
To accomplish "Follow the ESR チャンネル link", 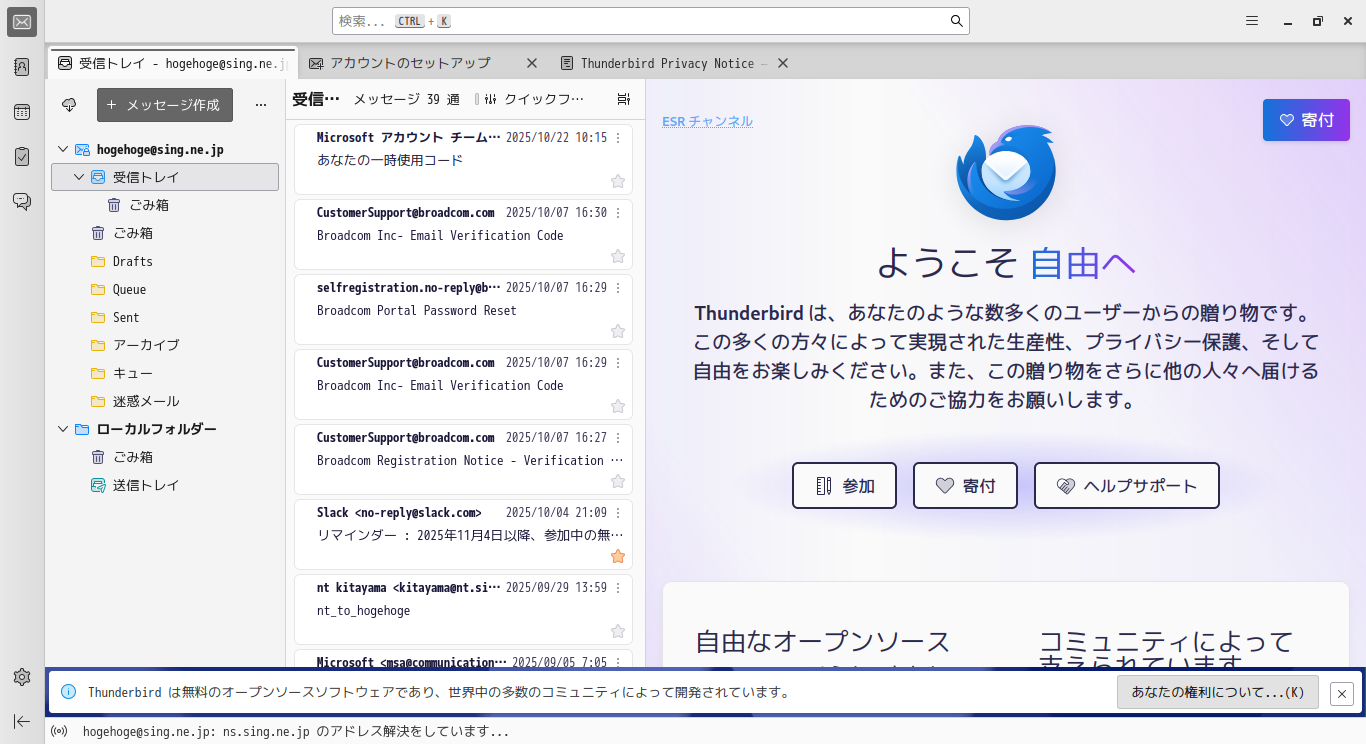I will point(707,121).
